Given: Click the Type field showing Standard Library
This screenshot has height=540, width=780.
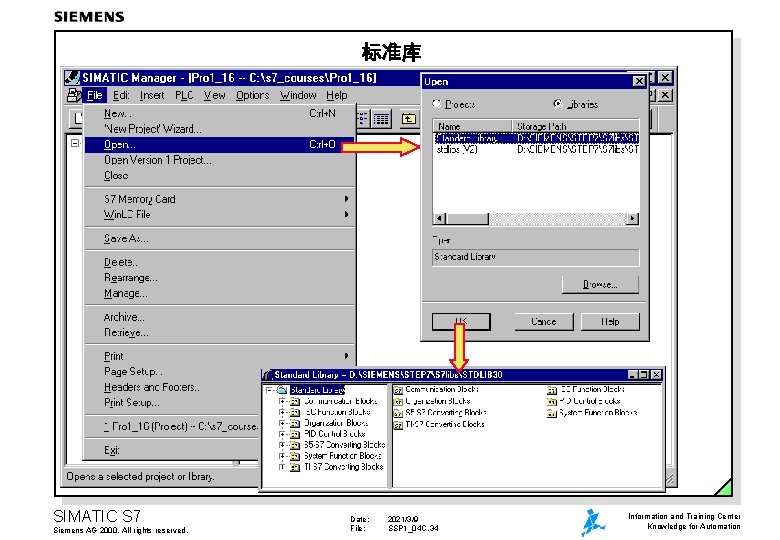Looking at the screenshot, I should (x=536, y=257).
